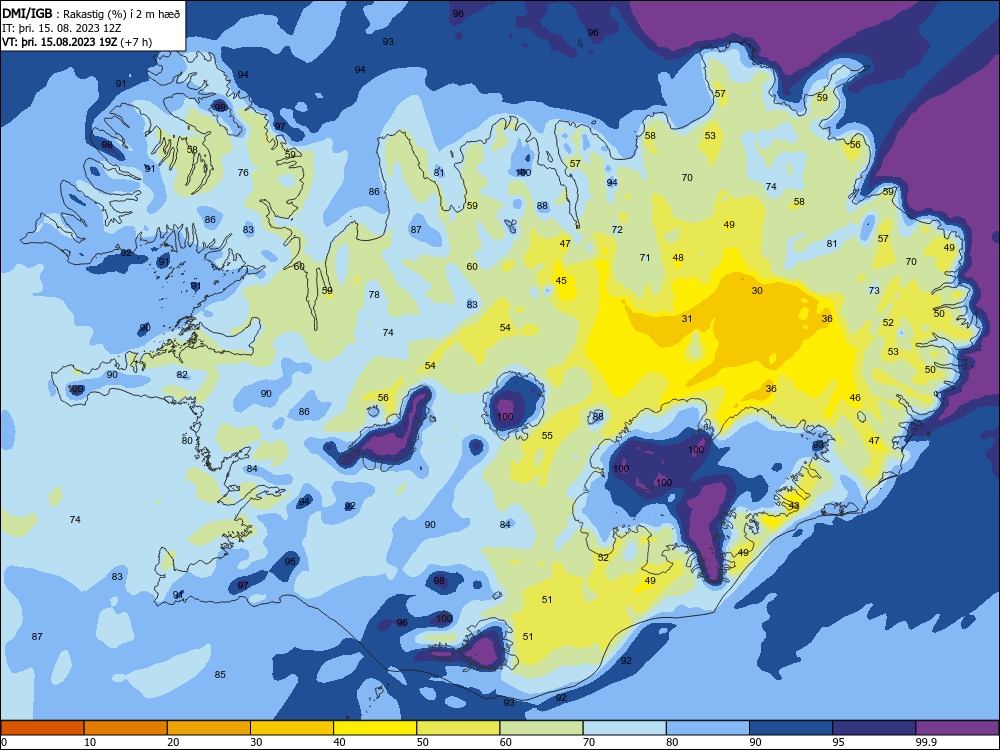
Task: Click the map value 46 in the east
Action: tap(855, 398)
